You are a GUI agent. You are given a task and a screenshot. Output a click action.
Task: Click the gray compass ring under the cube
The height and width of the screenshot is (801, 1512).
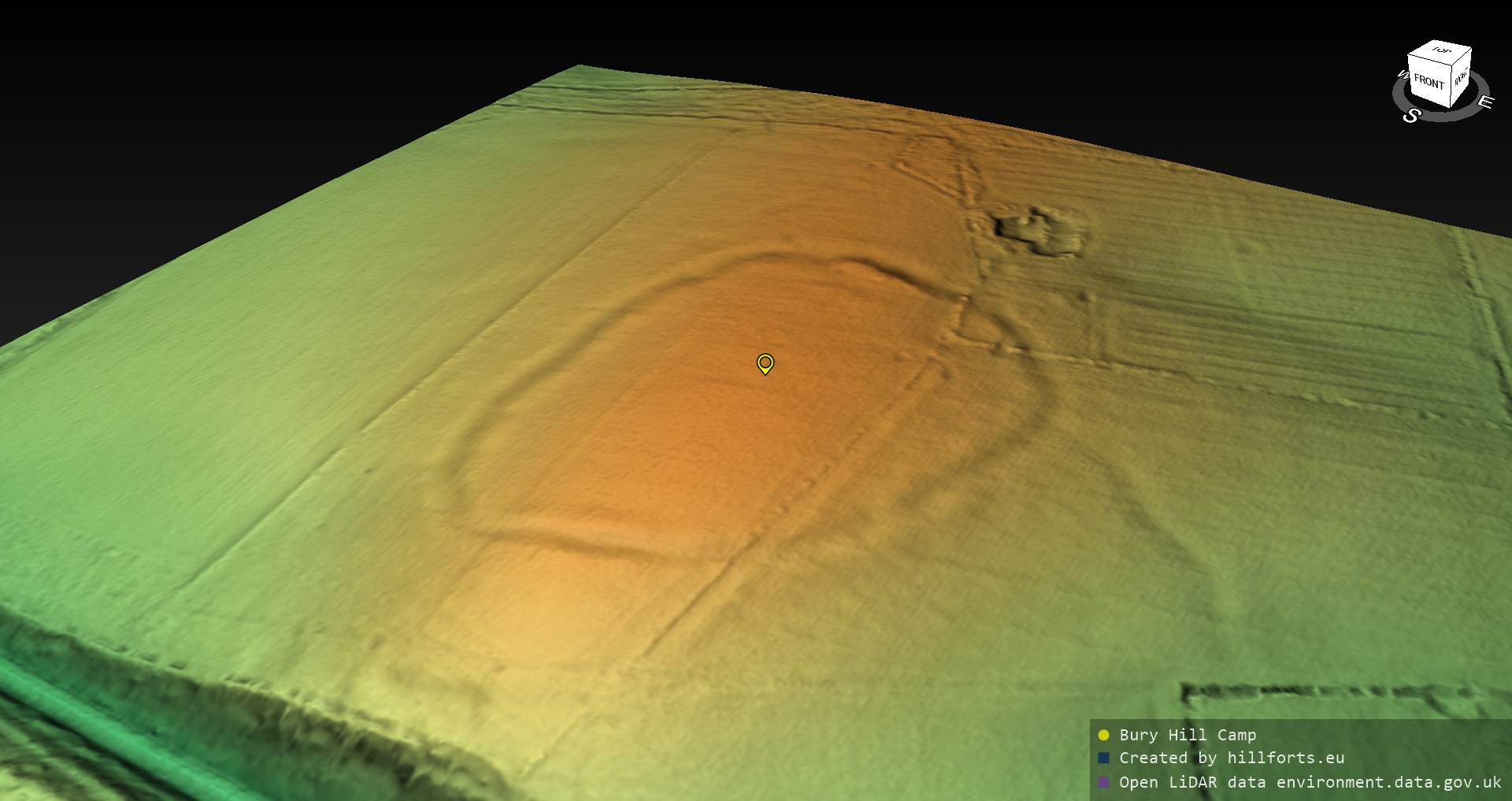pyautogui.click(x=1441, y=115)
